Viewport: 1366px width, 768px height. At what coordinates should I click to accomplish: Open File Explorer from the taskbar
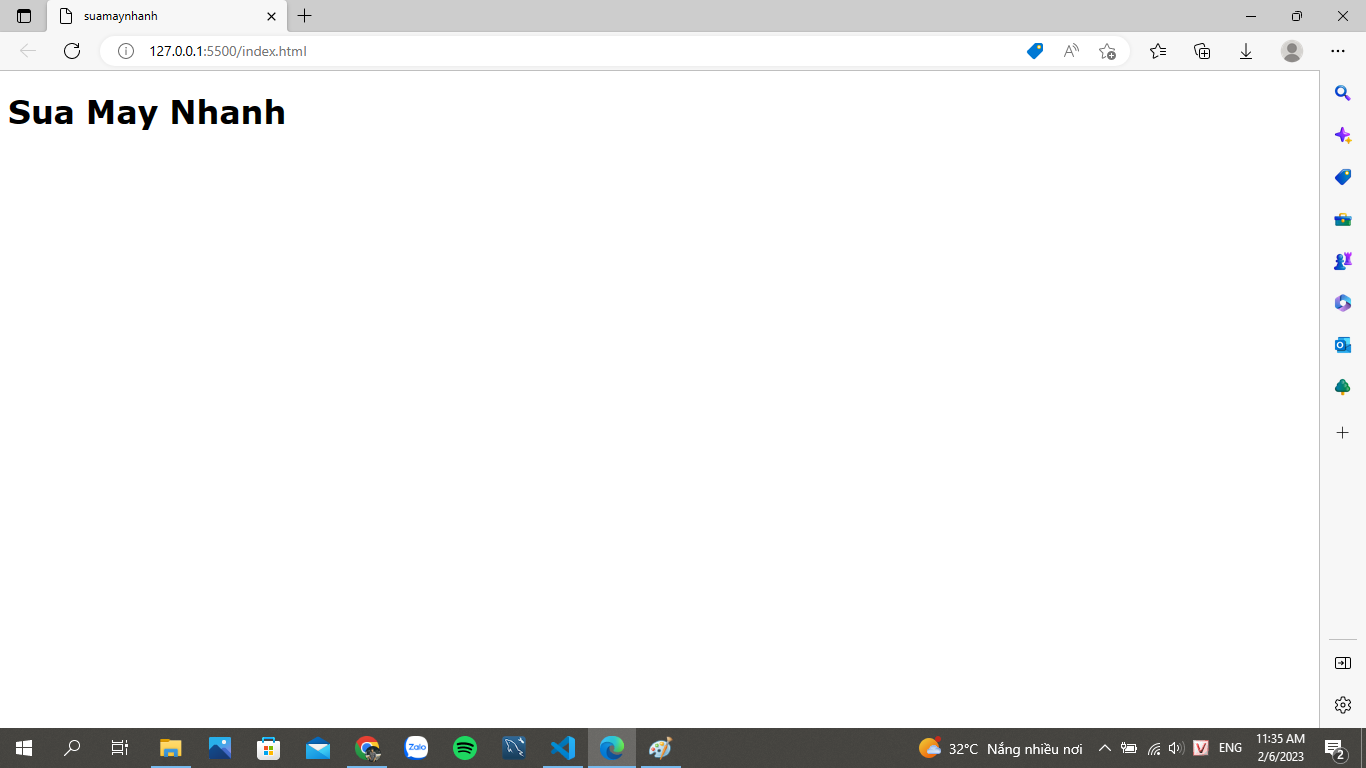tap(171, 748)
